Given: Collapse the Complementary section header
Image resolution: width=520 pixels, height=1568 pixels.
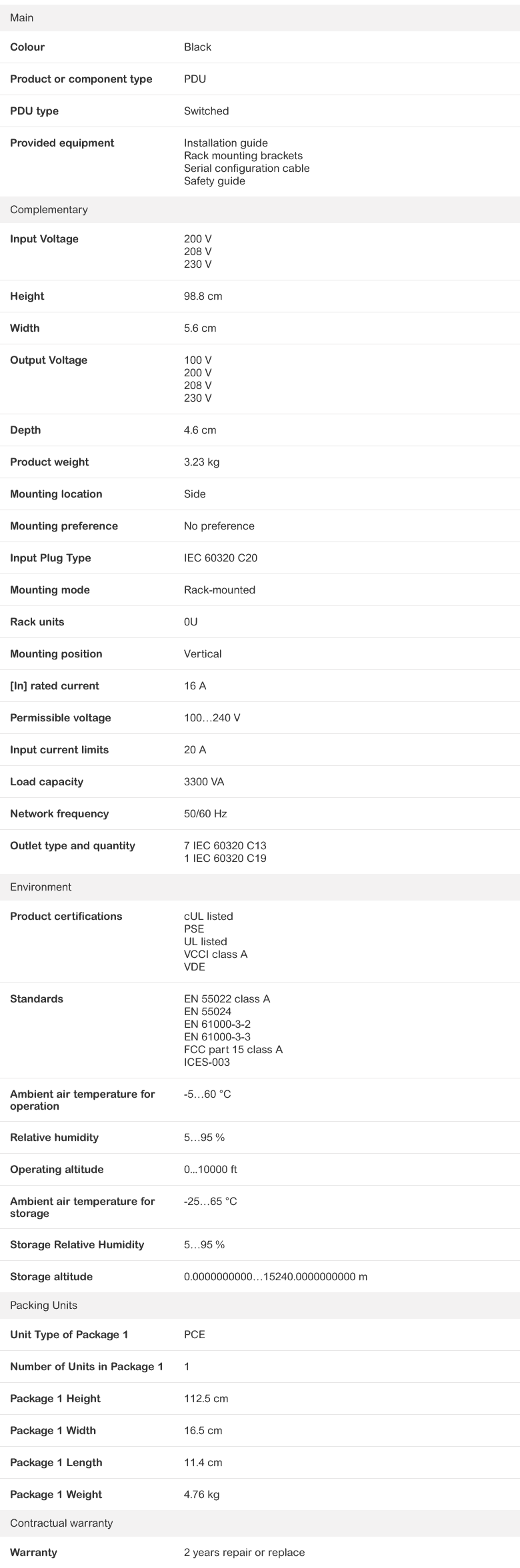Looking at the screenshot, I should pos(49,210).
